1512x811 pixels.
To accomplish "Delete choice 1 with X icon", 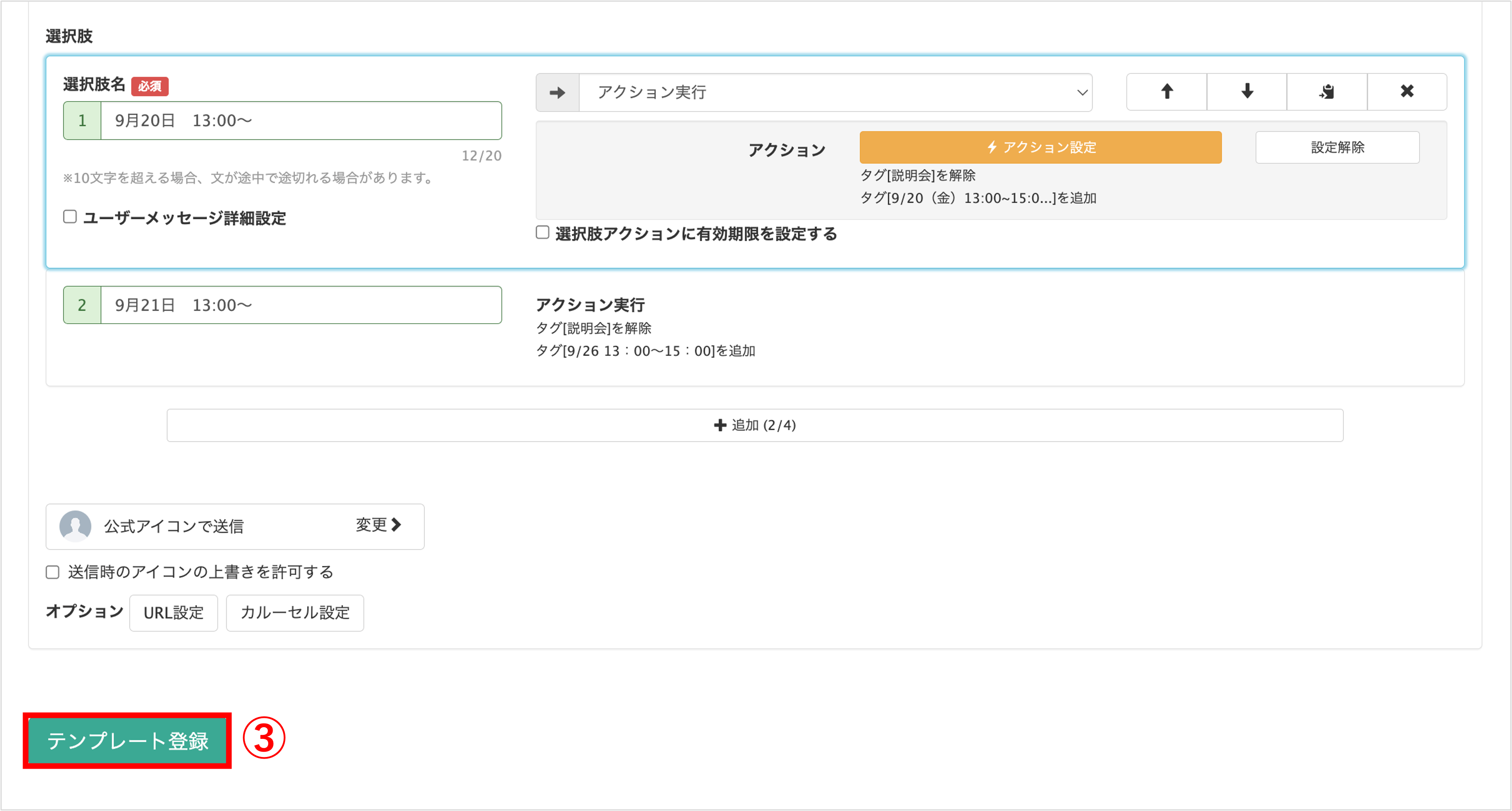I will click(1407, 91).
